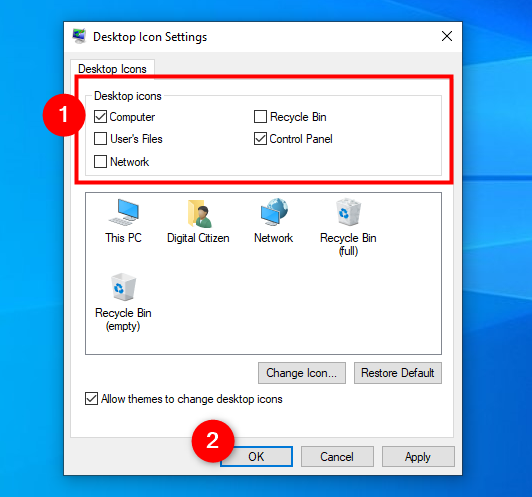The height and width of the screenshot is (497, 532).
Task: Click the "This PC" label text
Action: 123,238
